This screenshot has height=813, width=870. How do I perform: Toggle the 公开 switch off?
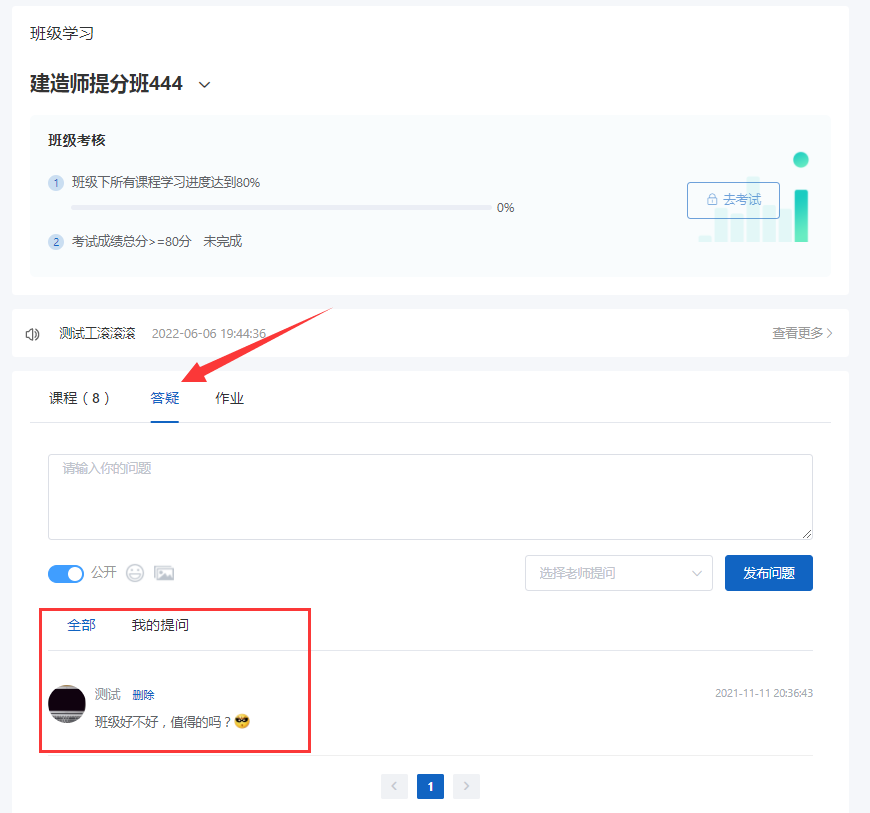tap(65, 573)
